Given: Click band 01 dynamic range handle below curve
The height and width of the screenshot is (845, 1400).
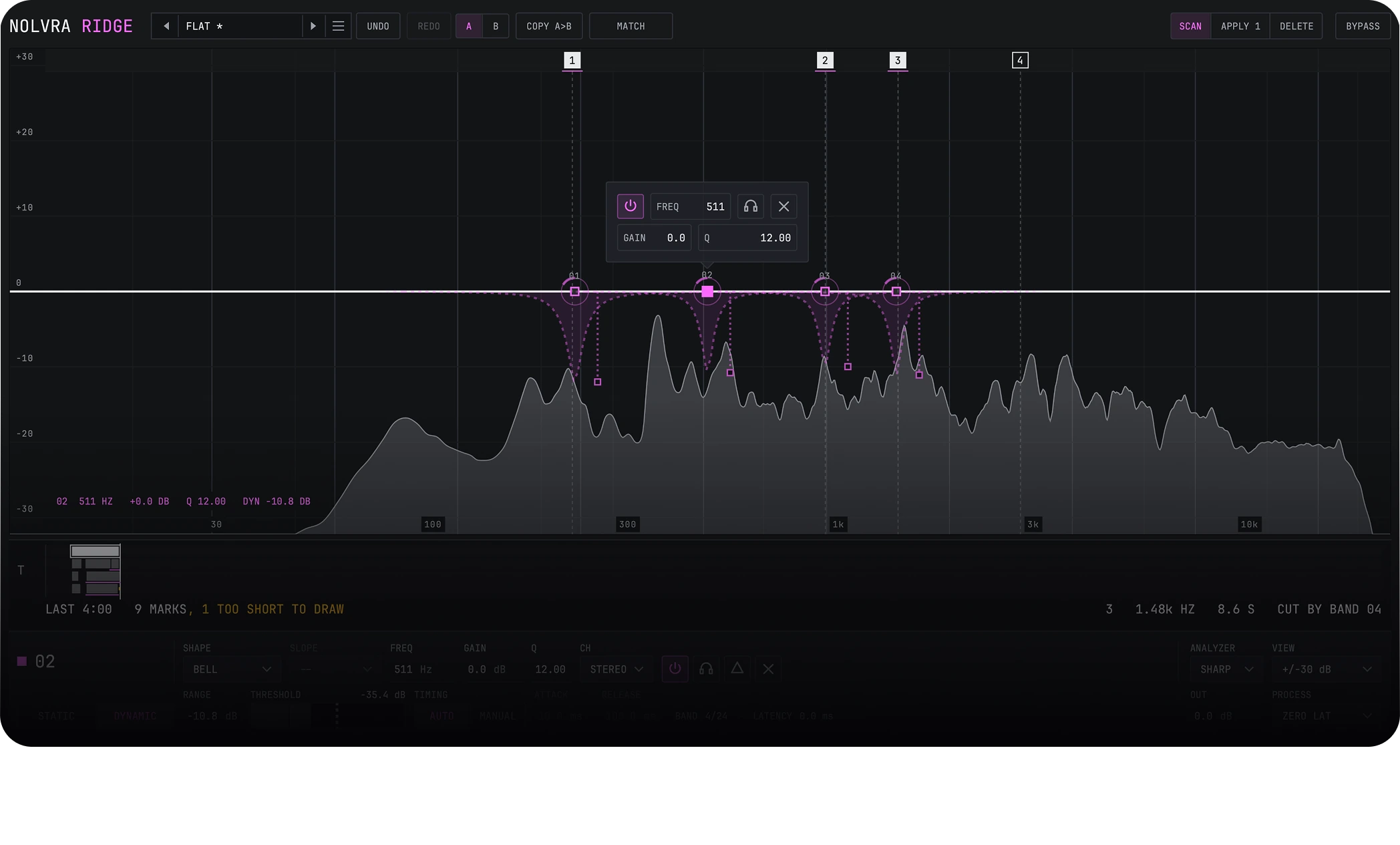Looking at the screenshot, I should pyautogui.click(x=598, y=382).
